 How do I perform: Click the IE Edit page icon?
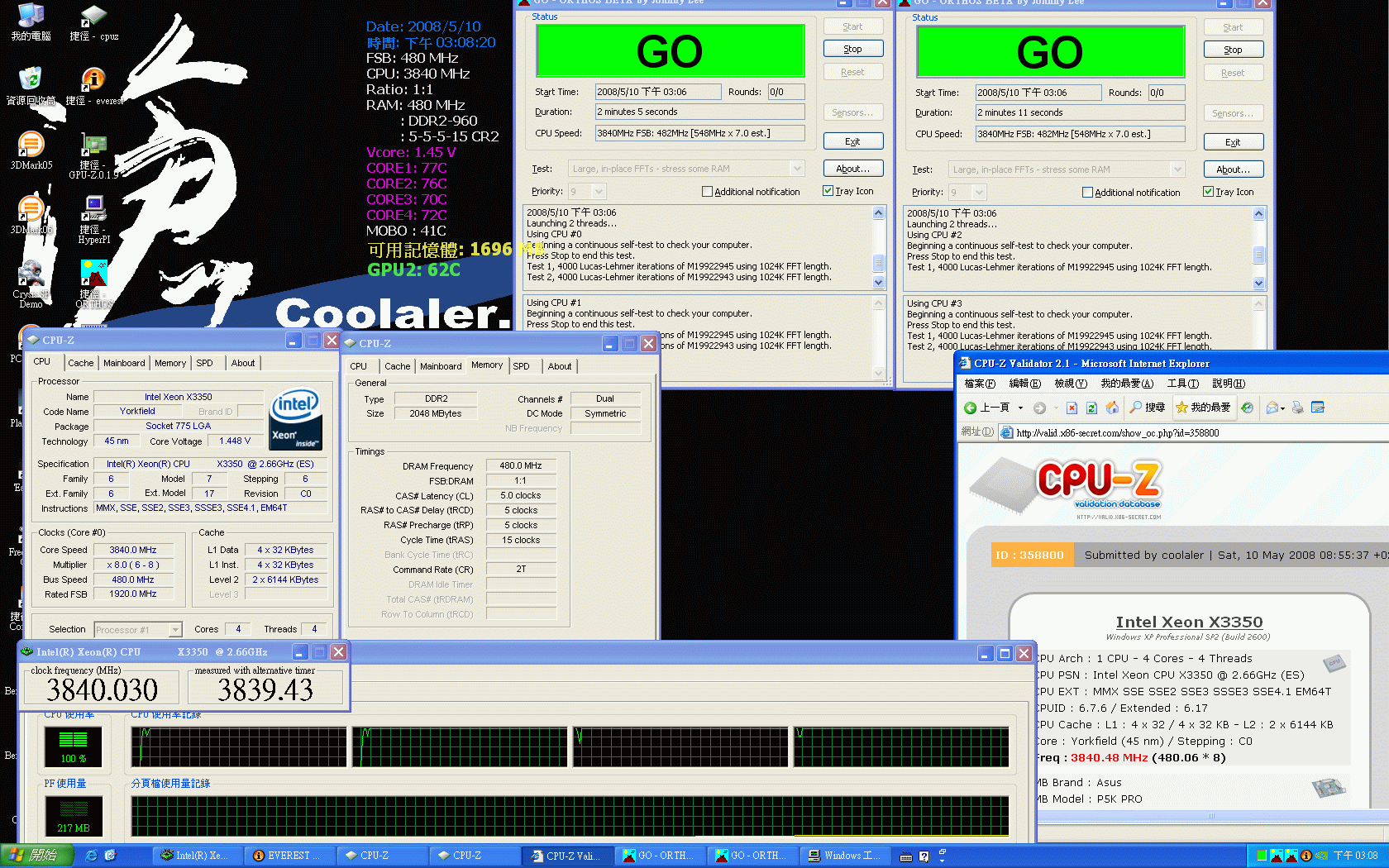(1318, 408)
